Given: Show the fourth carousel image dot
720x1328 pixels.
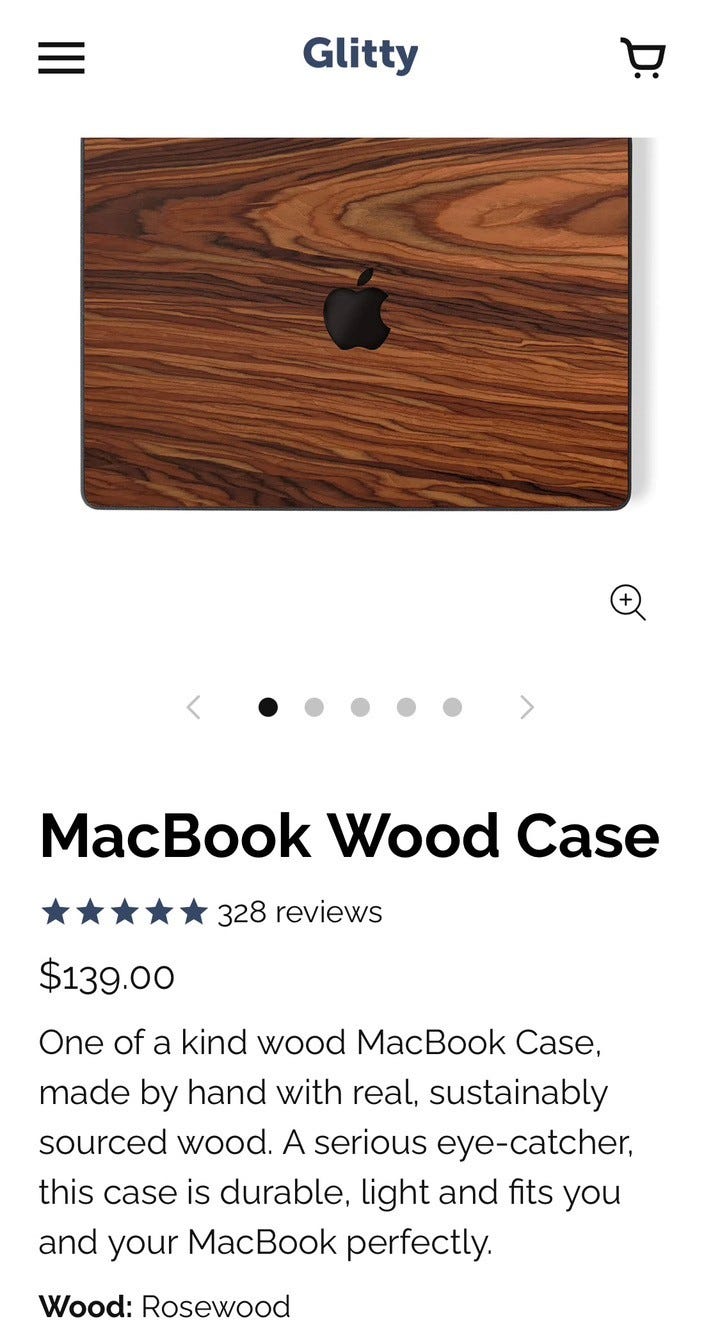Looking at the screenshot, I should (406, 707).
